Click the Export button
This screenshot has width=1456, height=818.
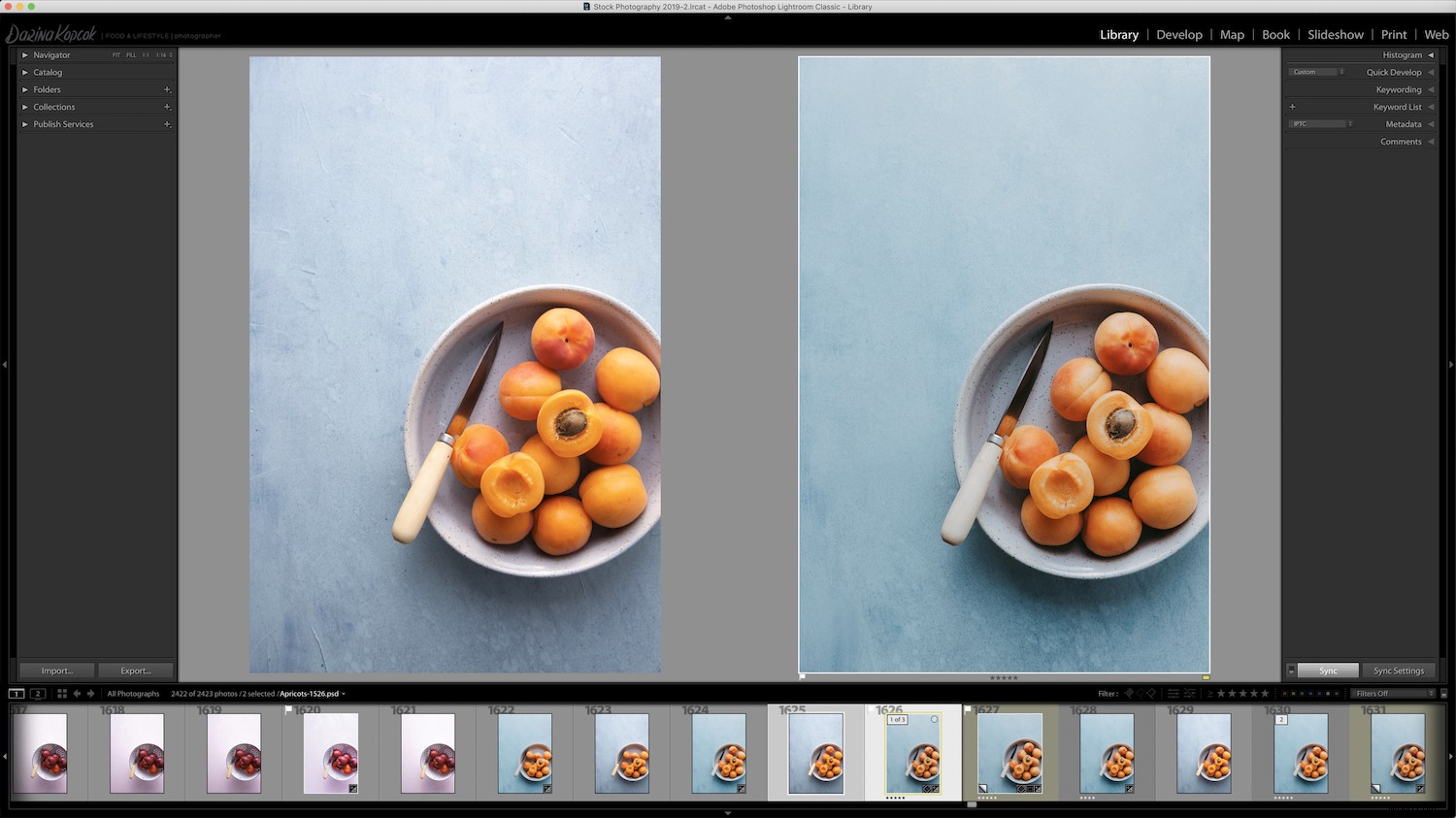pos(135,670)
